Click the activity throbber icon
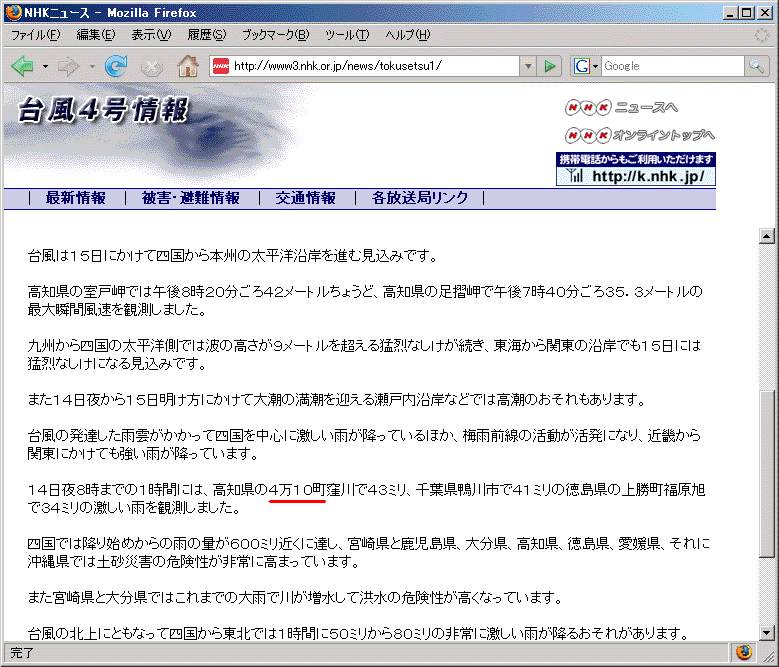Image resolution: width=779 pixels, height=667 pixels. pos(762,35)
